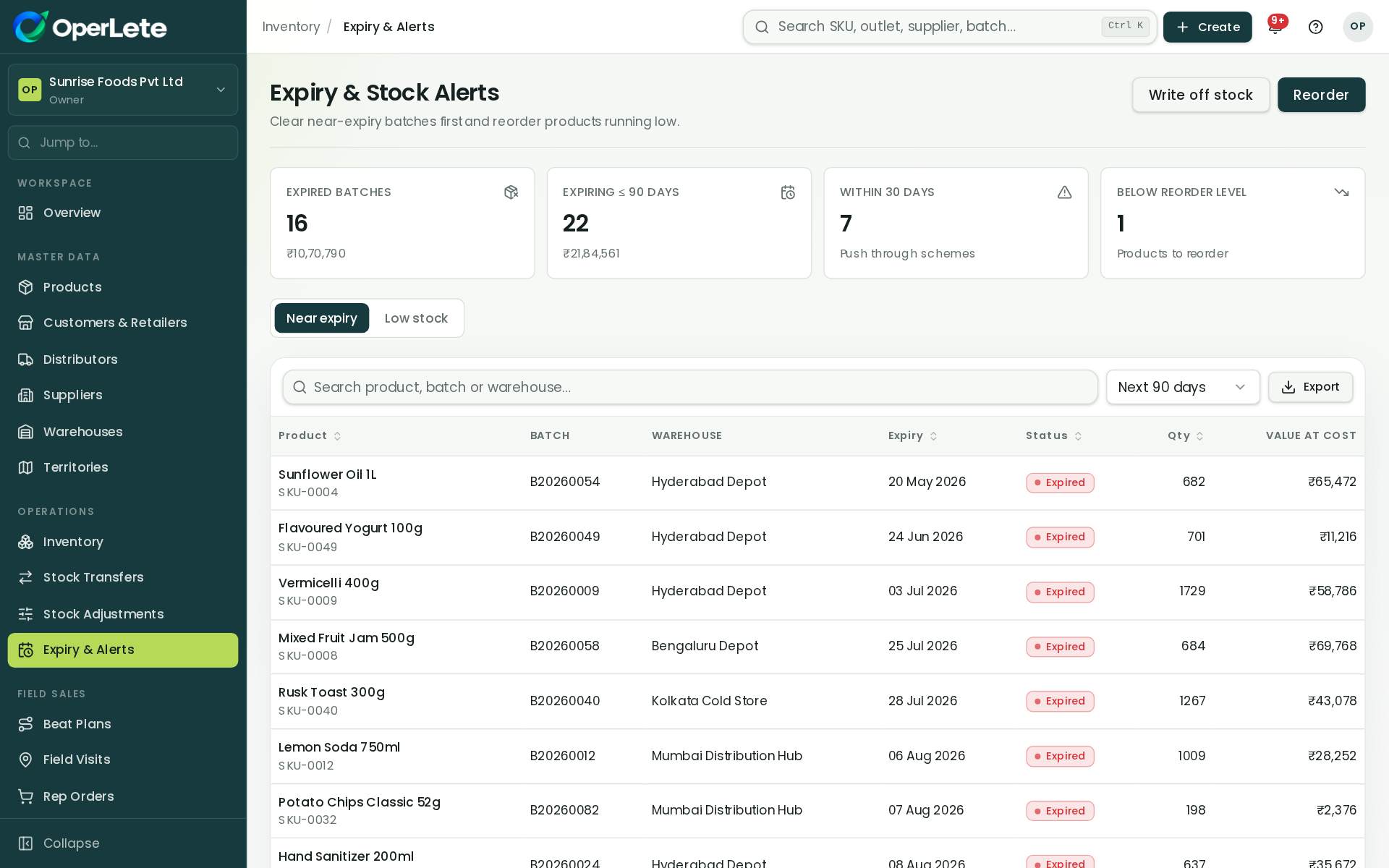Click the Mixed Fruit Jam 500g row

point(817,647)
